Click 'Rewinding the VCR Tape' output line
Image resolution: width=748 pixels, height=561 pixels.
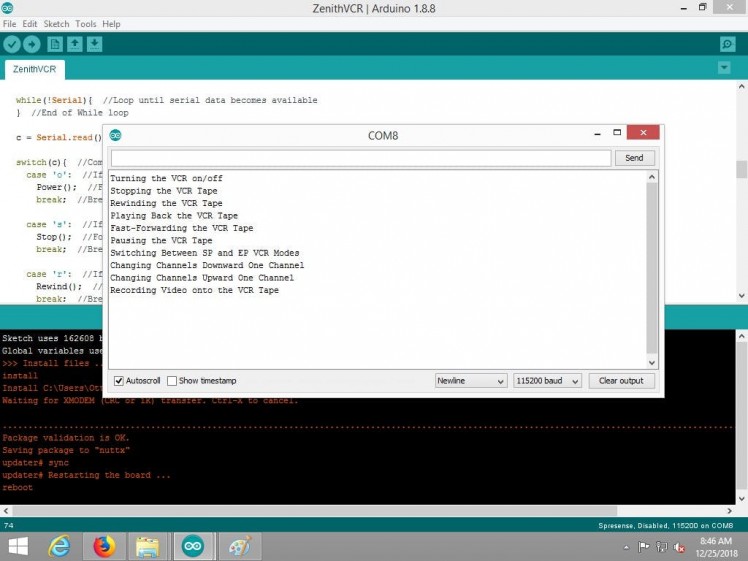pyautogui.click(x=166, y=203)
